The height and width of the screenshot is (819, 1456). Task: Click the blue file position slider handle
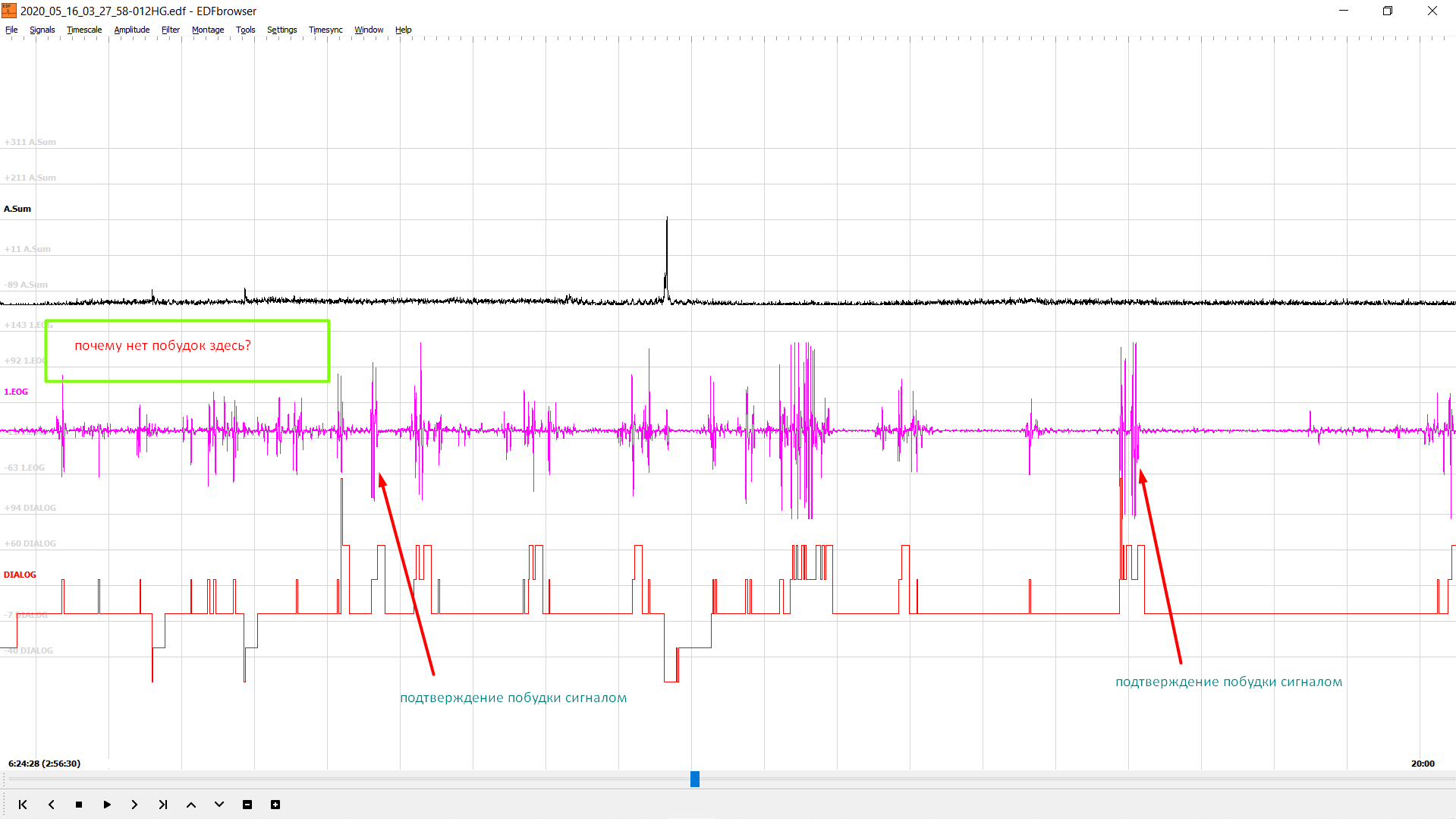tap(694, 779)
